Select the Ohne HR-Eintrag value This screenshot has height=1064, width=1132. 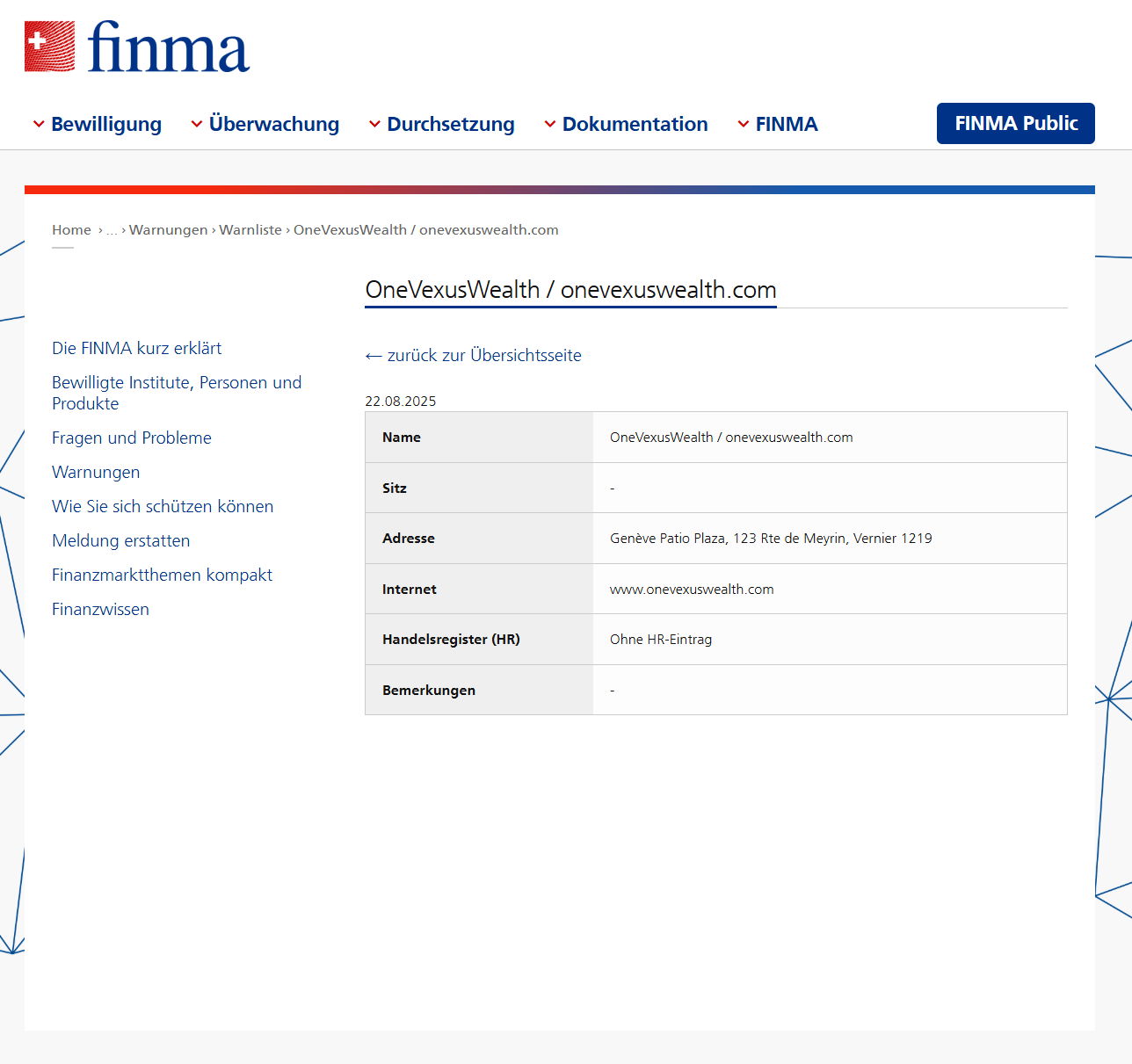point(661,640)
